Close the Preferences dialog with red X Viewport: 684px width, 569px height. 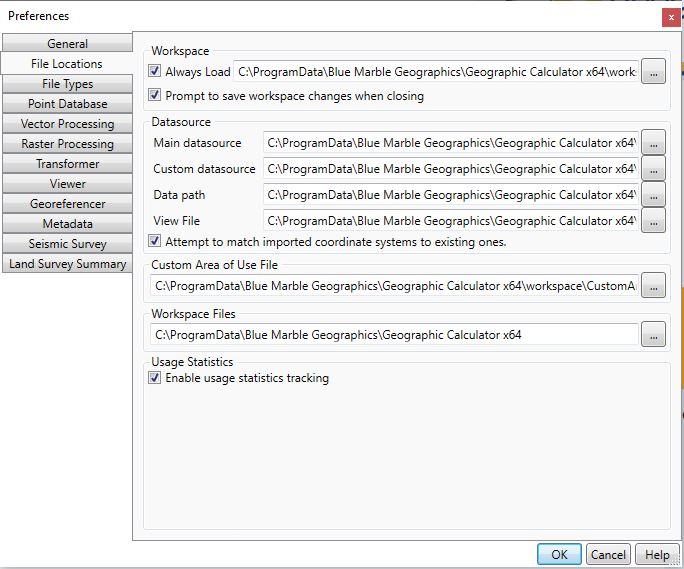coord(670,17)
